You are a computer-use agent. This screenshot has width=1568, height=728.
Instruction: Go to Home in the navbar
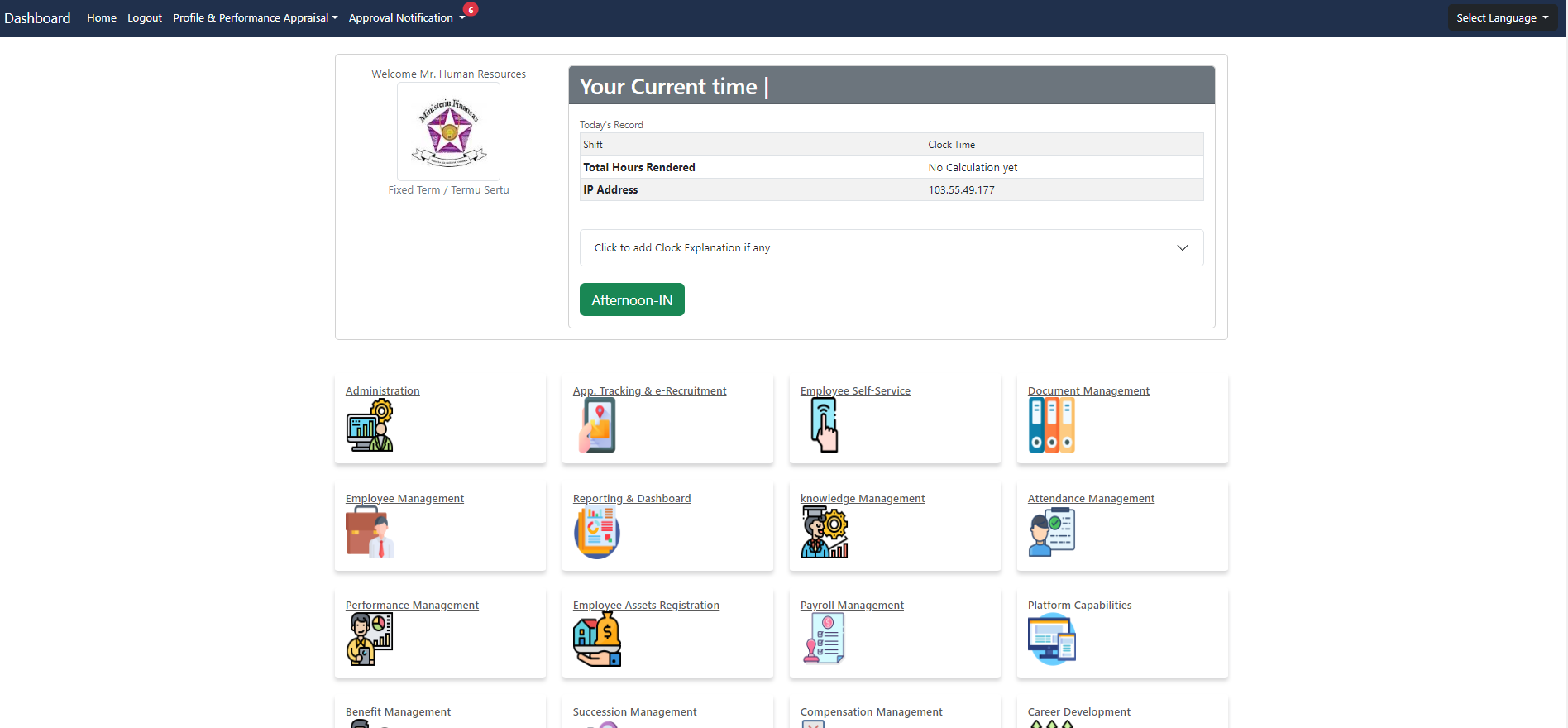102,17
